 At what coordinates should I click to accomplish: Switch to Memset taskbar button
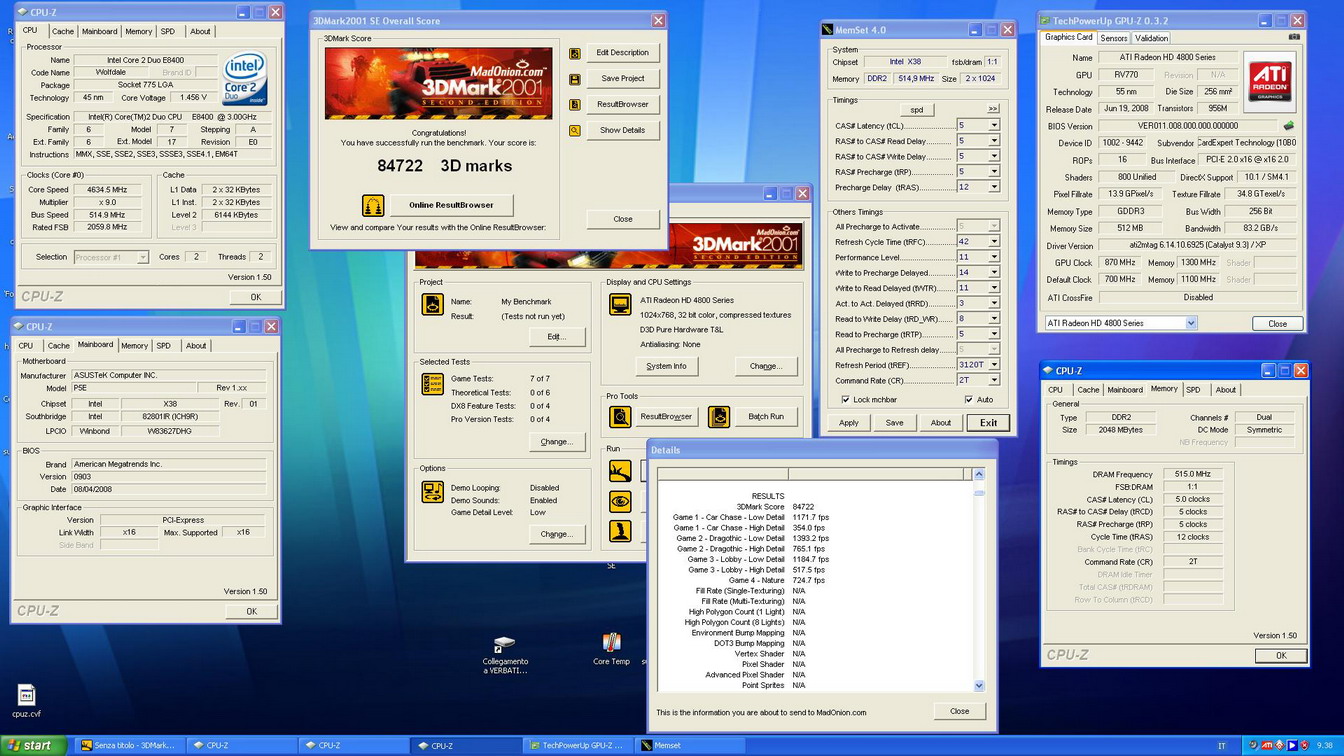click(691, 745)
